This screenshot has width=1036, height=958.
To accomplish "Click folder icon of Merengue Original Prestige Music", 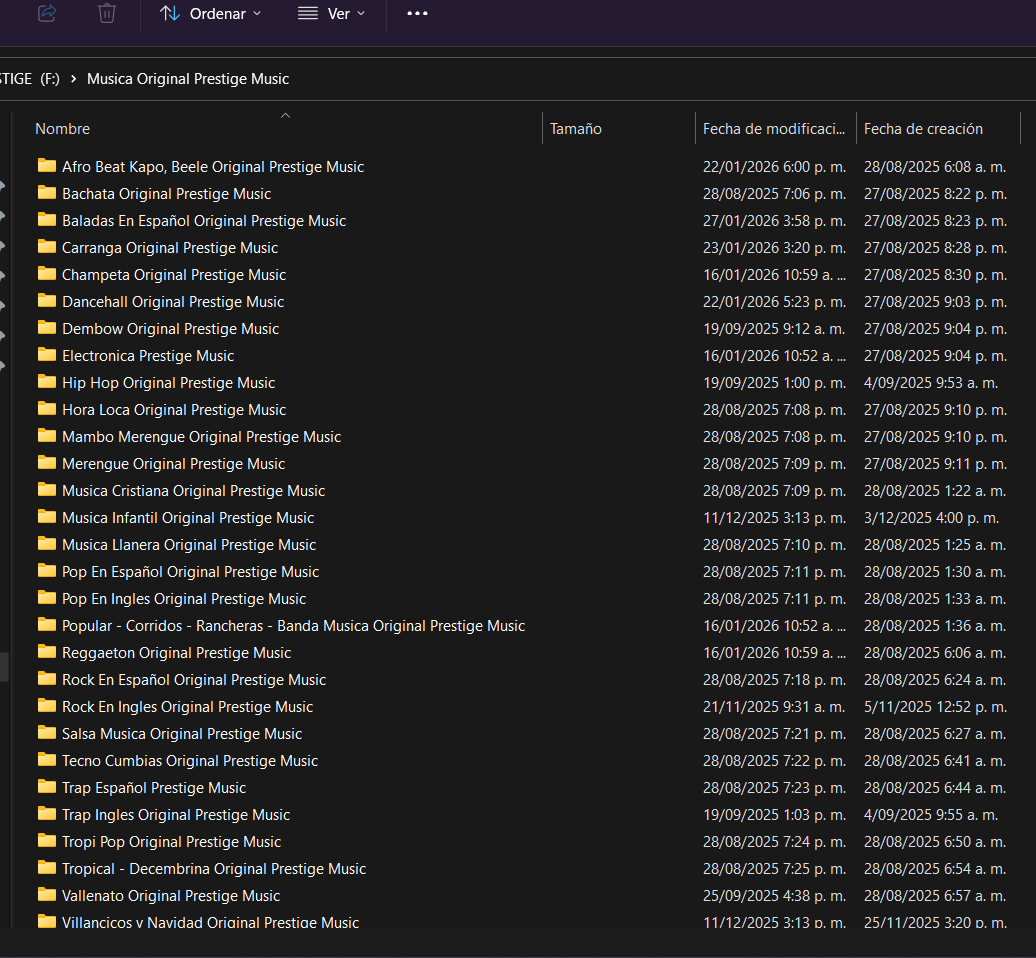I will pos(47,464).
